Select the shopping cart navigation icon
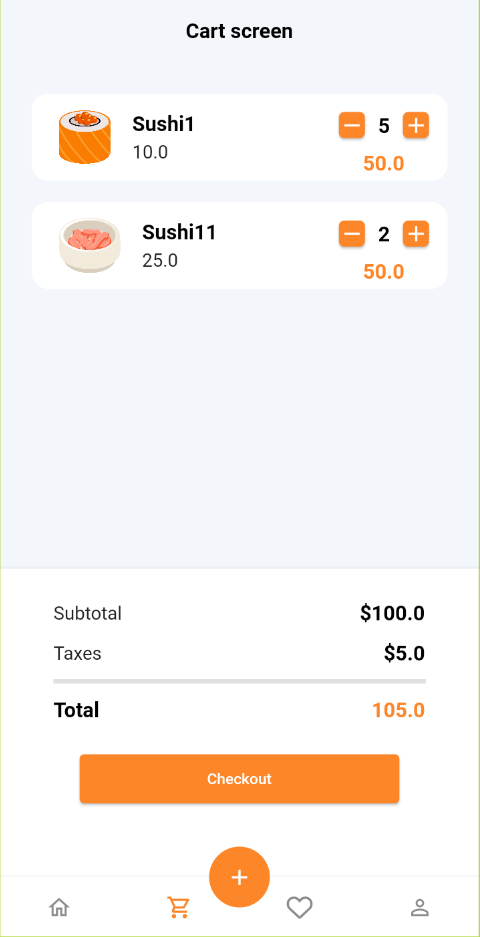Viewport: 480px width, 937px height. point(178,907)
